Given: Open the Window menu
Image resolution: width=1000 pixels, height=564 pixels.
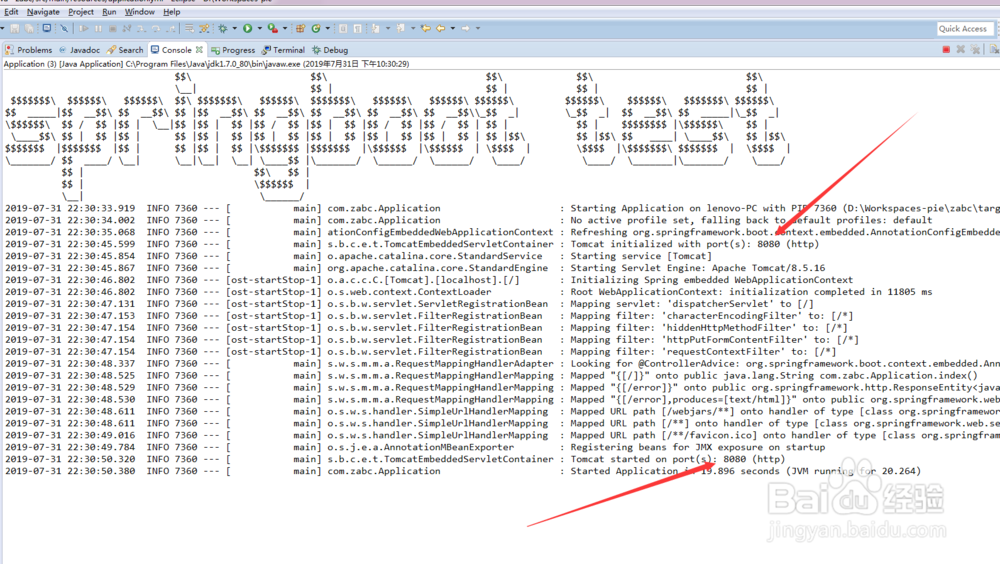Looking at the screenshot, I should coord(140,11).
